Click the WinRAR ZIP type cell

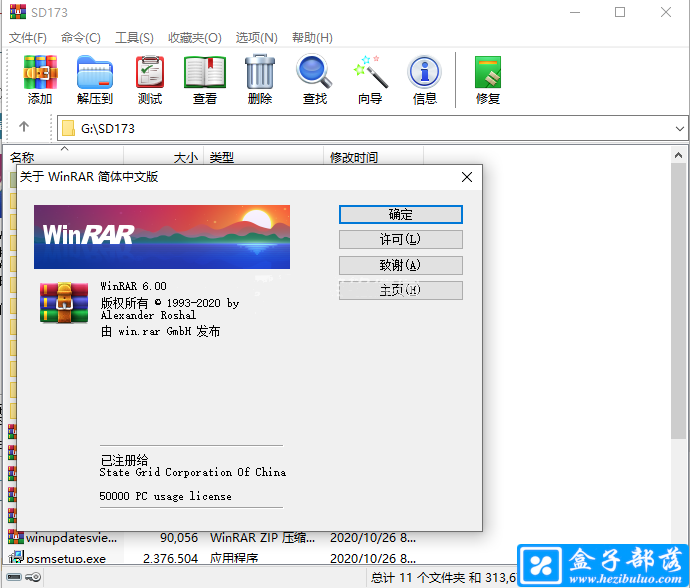(262, 537)
